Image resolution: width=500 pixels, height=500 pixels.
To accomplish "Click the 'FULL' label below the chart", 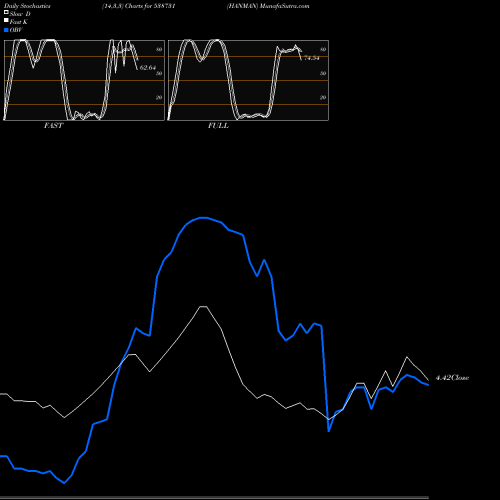I will tap(218, 126).
